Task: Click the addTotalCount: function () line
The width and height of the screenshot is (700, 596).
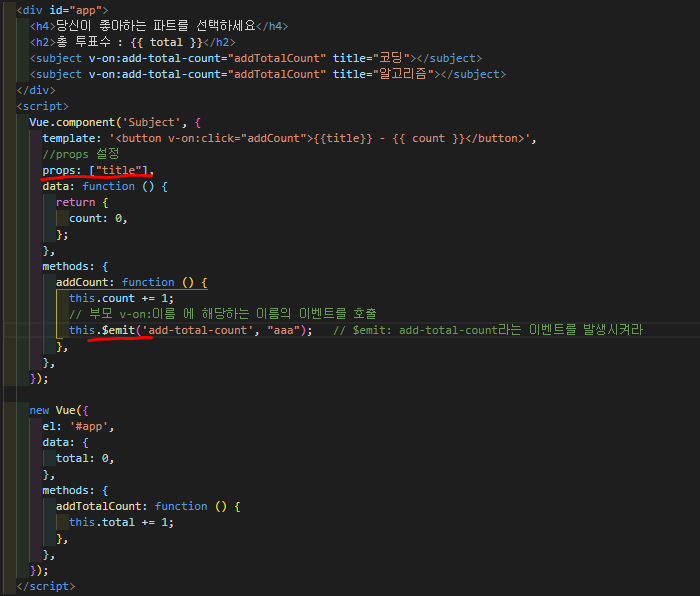Action: click(x=148, y=506)
